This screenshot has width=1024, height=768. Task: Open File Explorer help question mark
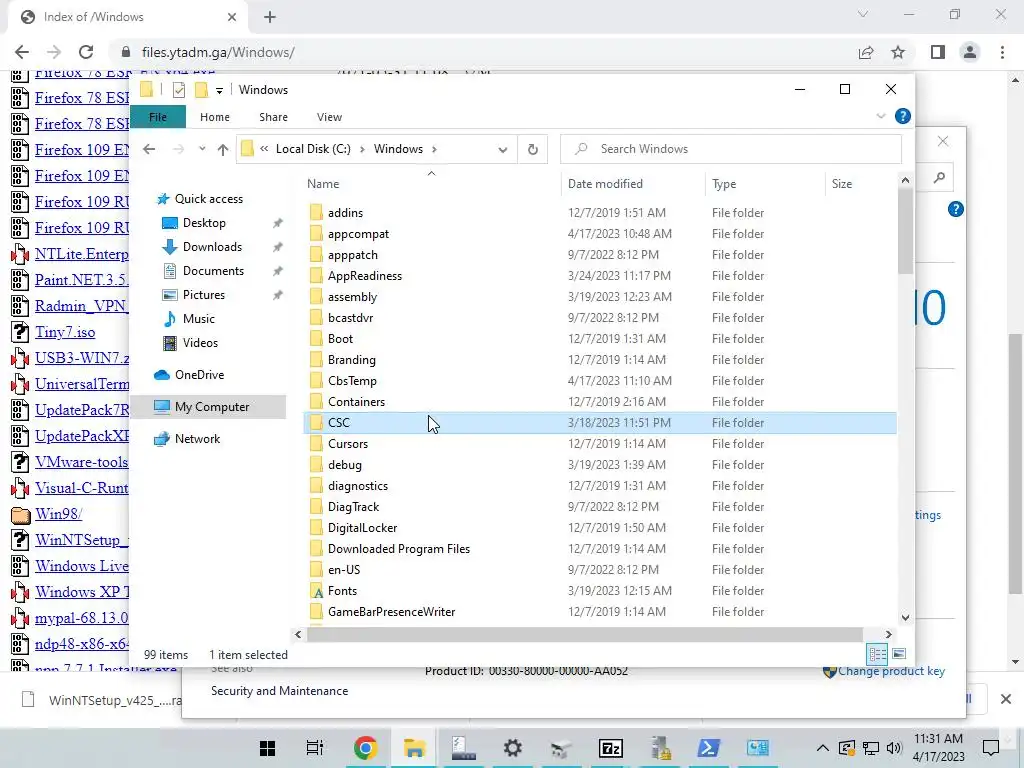[x=903, y=116]
